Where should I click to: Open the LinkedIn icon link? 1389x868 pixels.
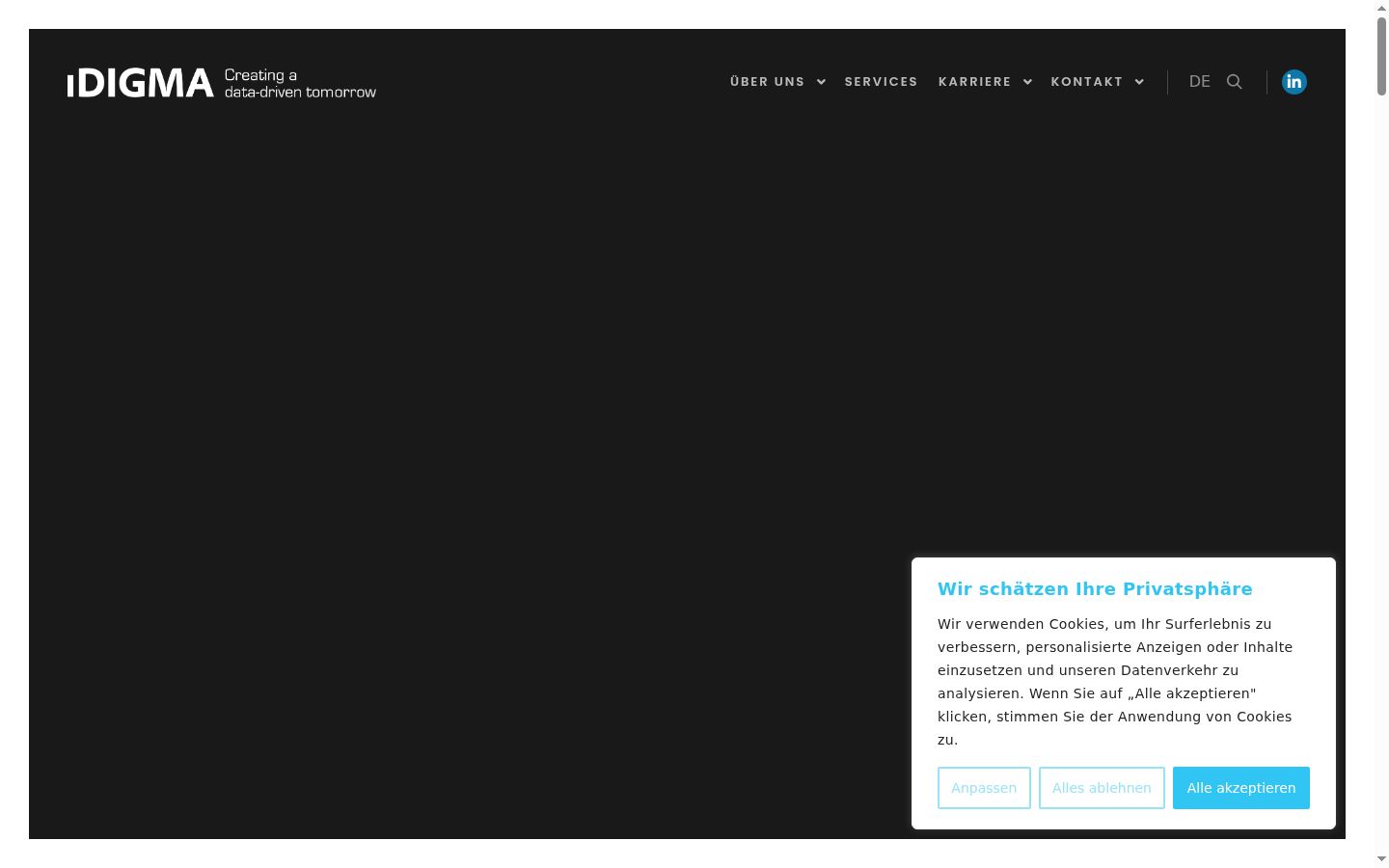(x=1294, y=82)
